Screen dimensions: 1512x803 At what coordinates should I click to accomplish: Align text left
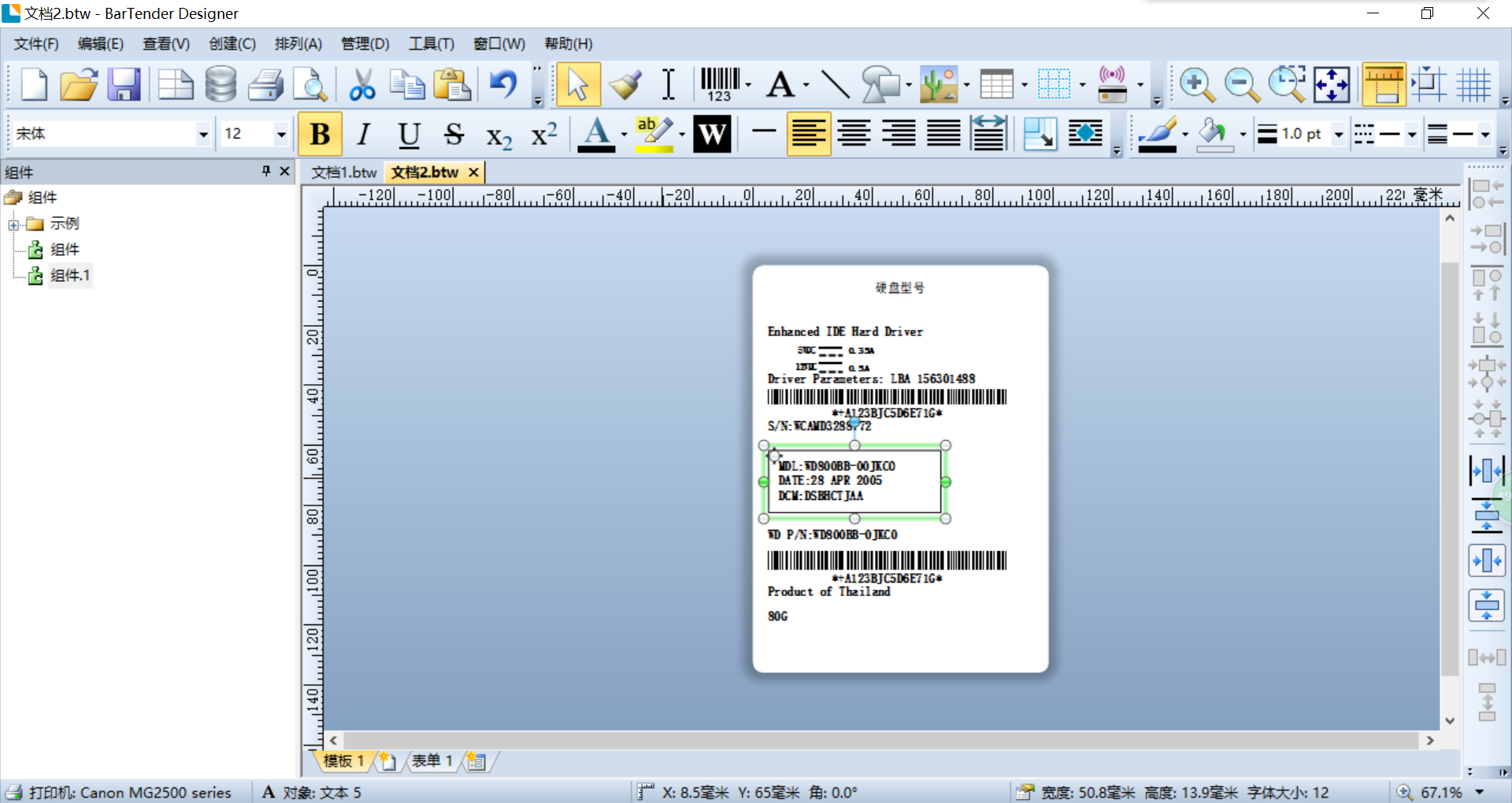(x=809, y=134)
